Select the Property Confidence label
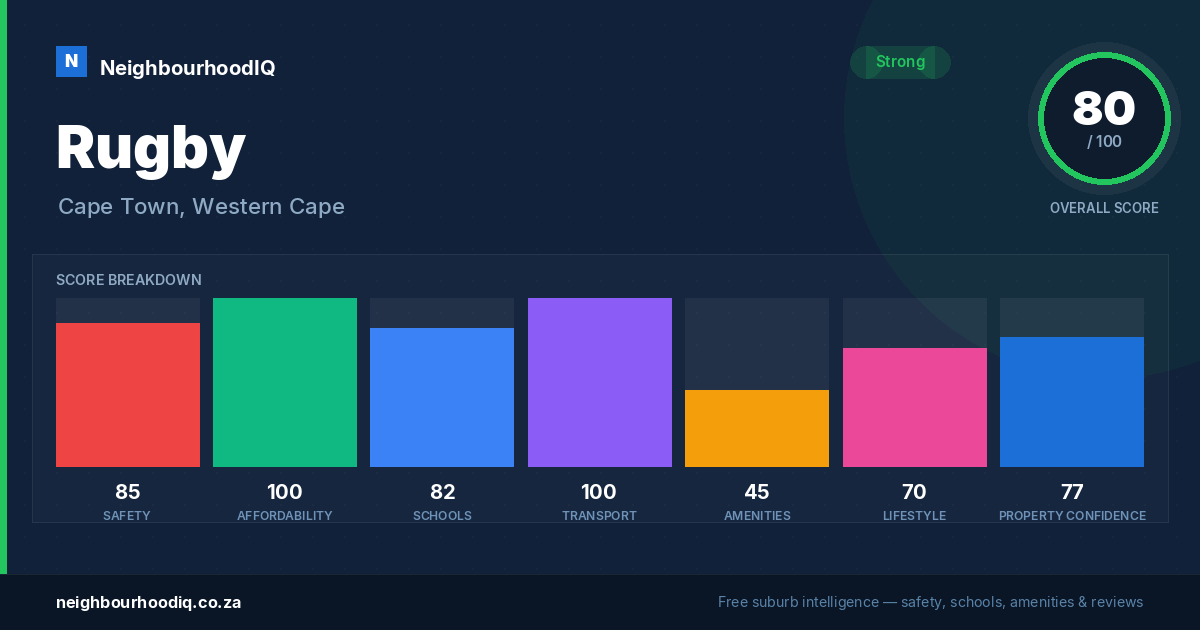1200x630 pixels. tap(1072, 516)
